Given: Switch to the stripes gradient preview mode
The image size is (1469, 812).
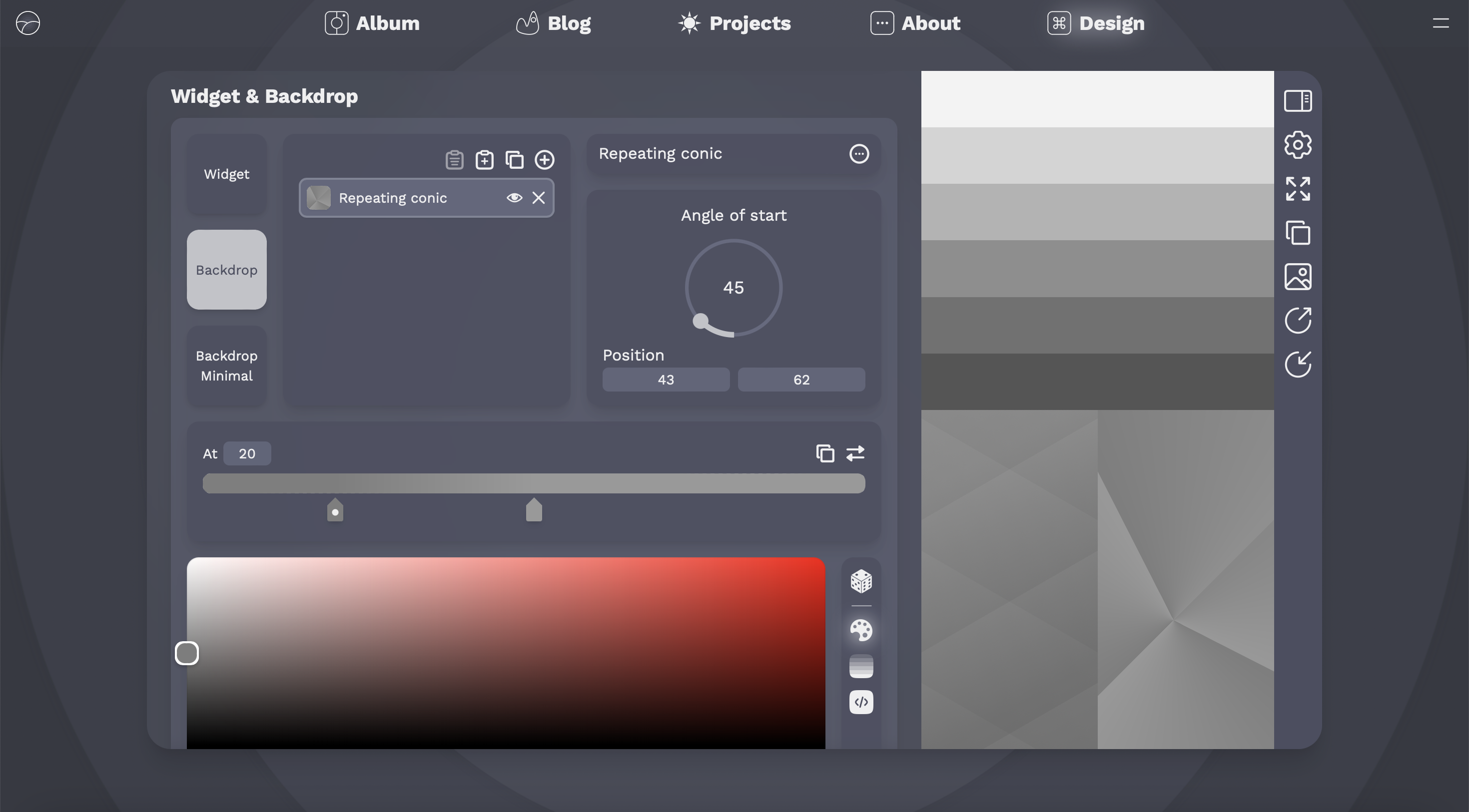Looking at the screenshot, I should point(861,666).
